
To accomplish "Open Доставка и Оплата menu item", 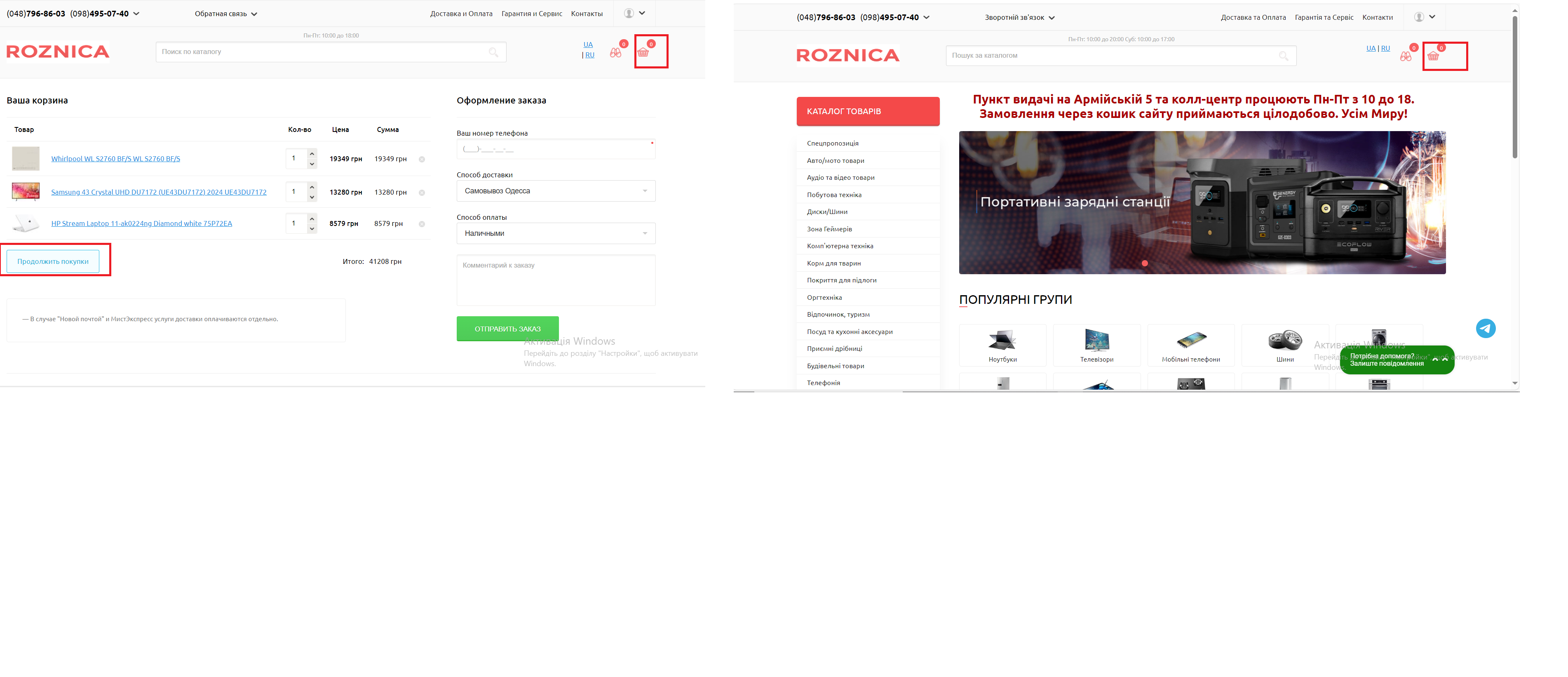I will tap(461, 14).
